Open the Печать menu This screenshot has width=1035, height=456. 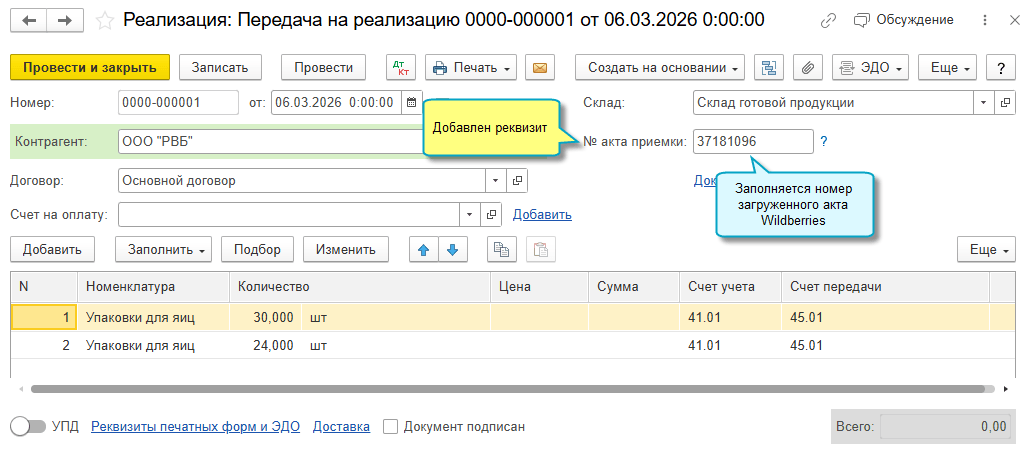click(x=471, y=67)
